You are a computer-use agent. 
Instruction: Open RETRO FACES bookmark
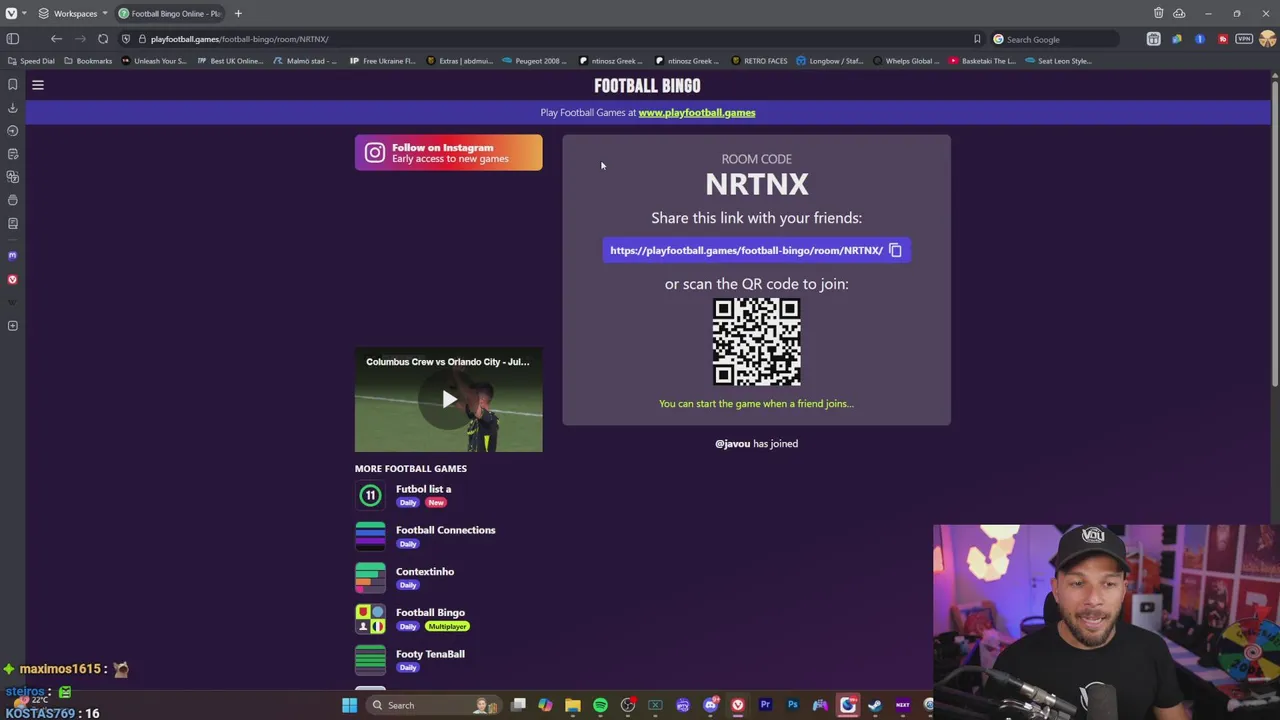(x=759, y=61)
